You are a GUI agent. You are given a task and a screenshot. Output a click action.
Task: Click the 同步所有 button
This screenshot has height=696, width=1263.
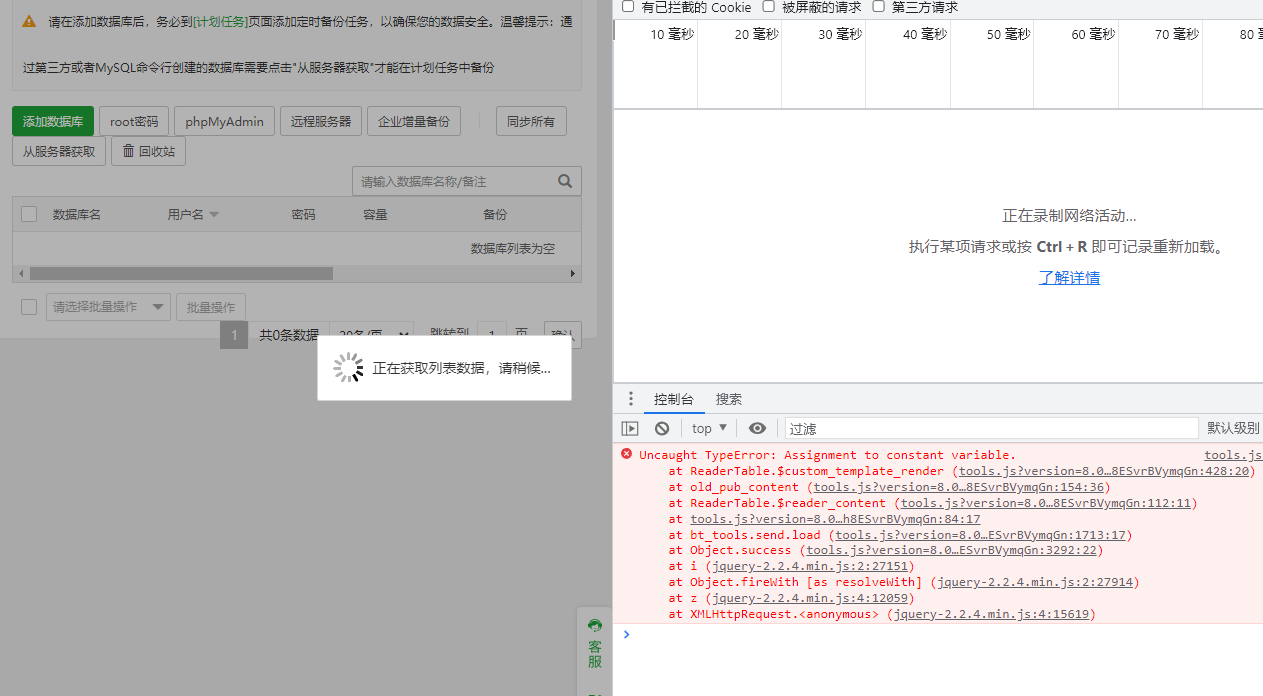click(531, 121)
